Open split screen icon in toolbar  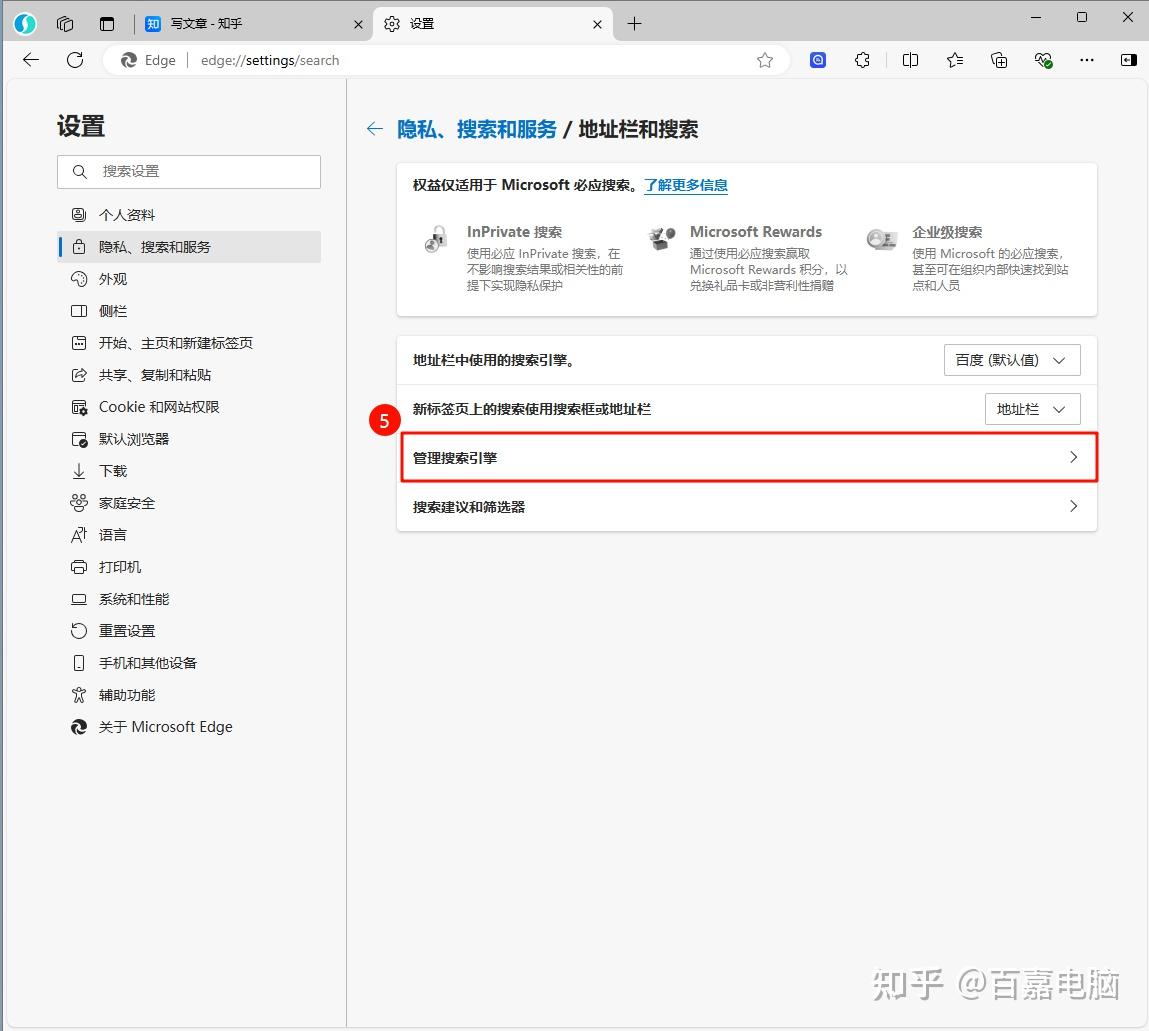(910, 60)
